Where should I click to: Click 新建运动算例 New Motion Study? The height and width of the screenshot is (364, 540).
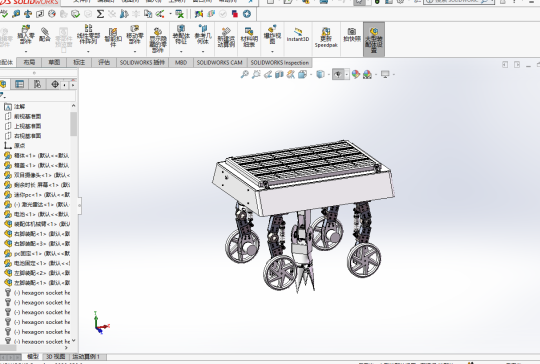tap(226, 38)
